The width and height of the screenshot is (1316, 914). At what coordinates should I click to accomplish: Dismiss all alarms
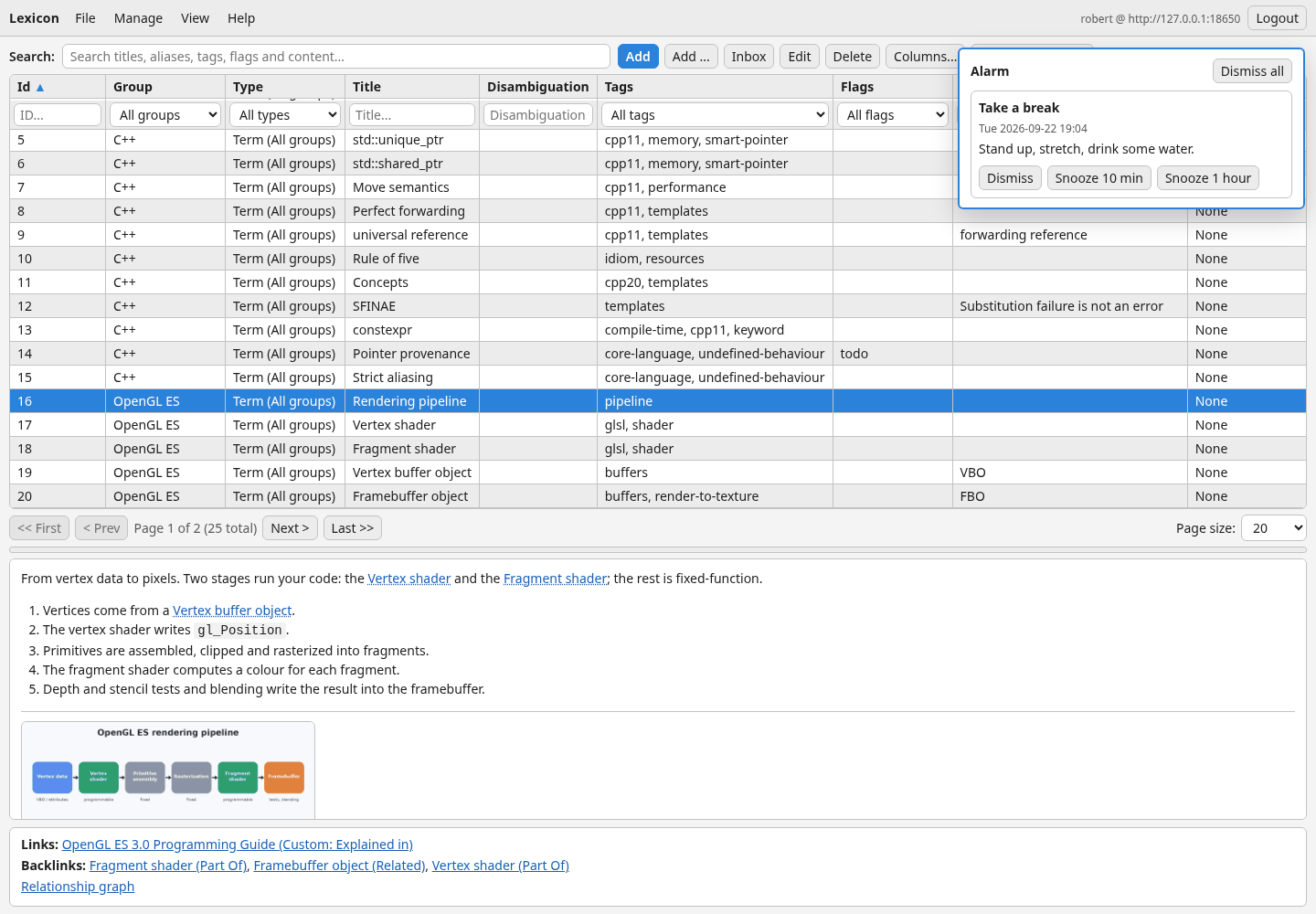coord(1252,71)
